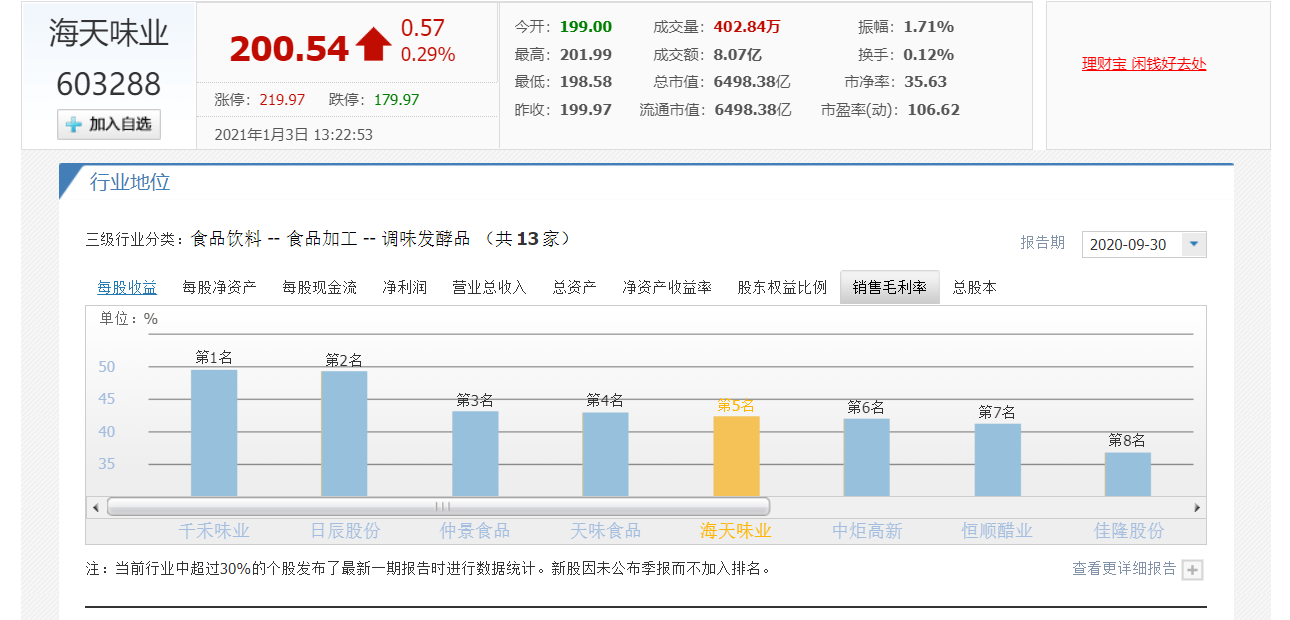The width and height of the screenshot is (1290, 620).
Task: Select the 销售毛利率 tab
Action: click(890, 287)
